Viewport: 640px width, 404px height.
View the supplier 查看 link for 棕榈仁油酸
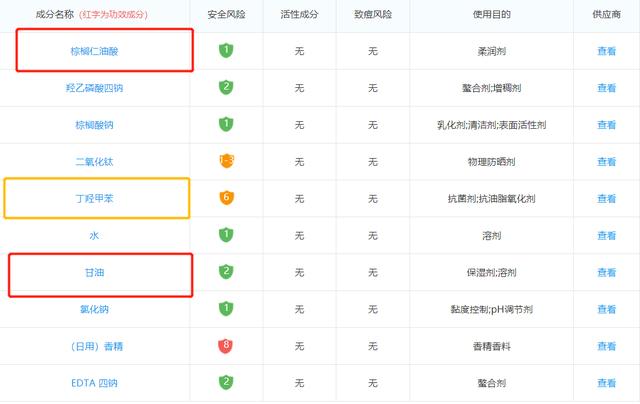click(607, 51)
